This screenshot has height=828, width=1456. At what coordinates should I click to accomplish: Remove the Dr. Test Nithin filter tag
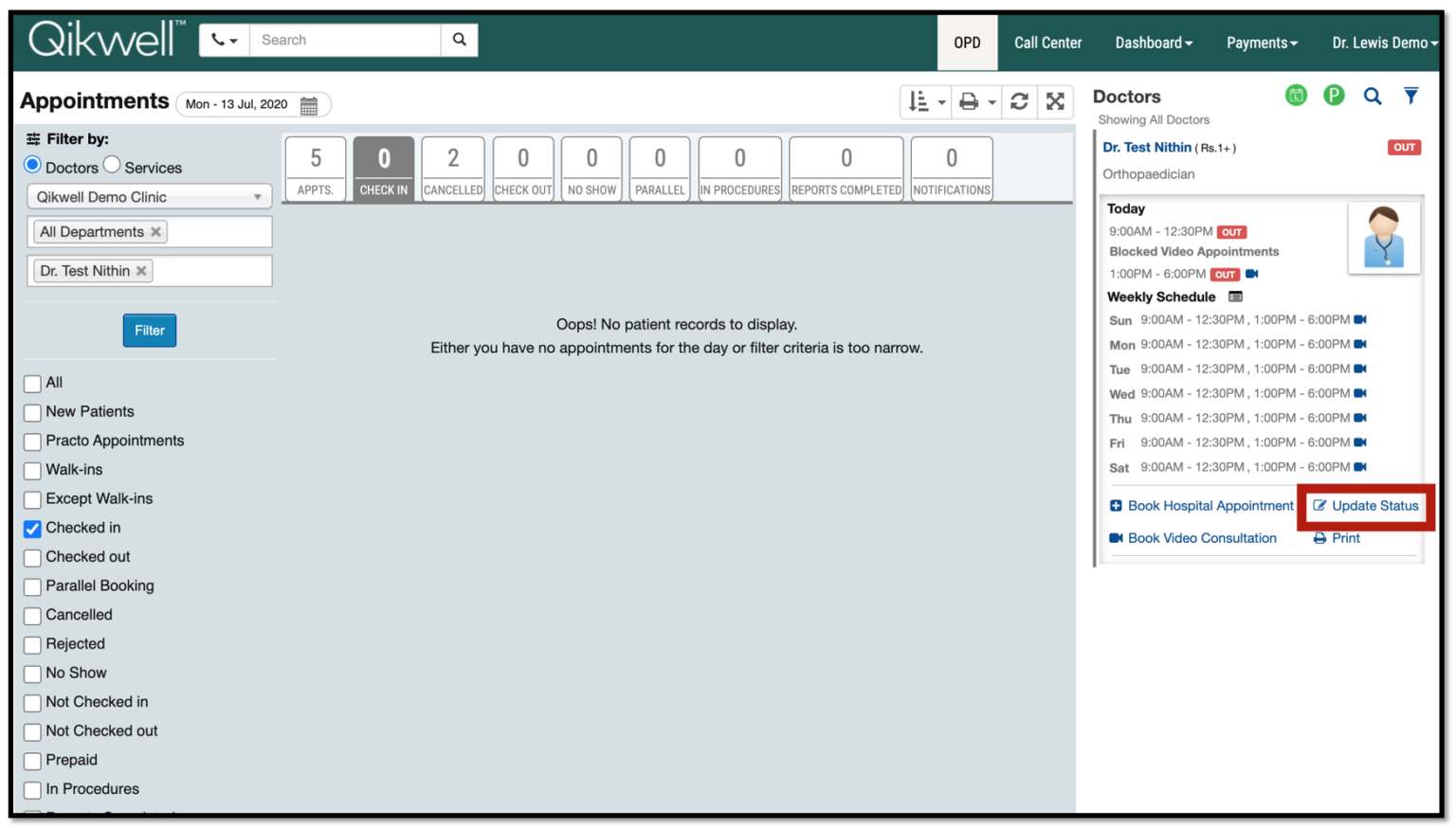(141, 271)
